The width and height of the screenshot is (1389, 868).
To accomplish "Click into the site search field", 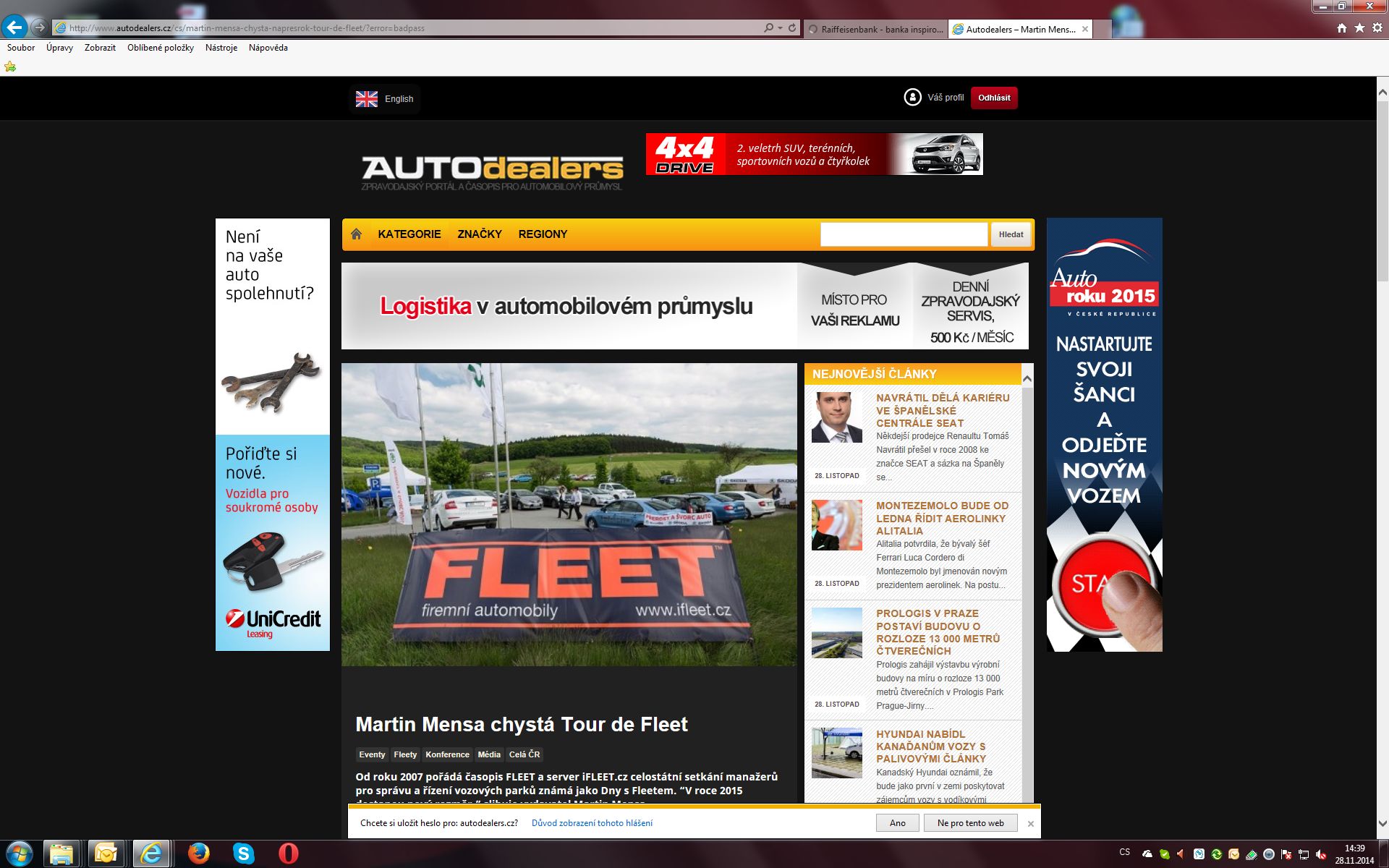I will [x=904, y=234].
